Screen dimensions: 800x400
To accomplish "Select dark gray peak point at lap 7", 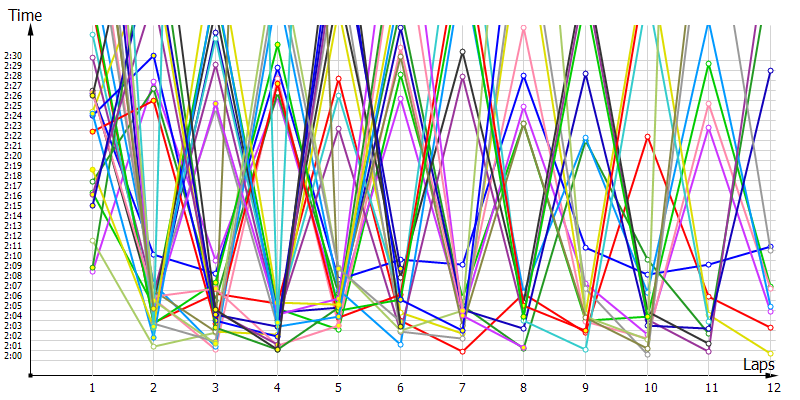I will [x=462, y=52].
